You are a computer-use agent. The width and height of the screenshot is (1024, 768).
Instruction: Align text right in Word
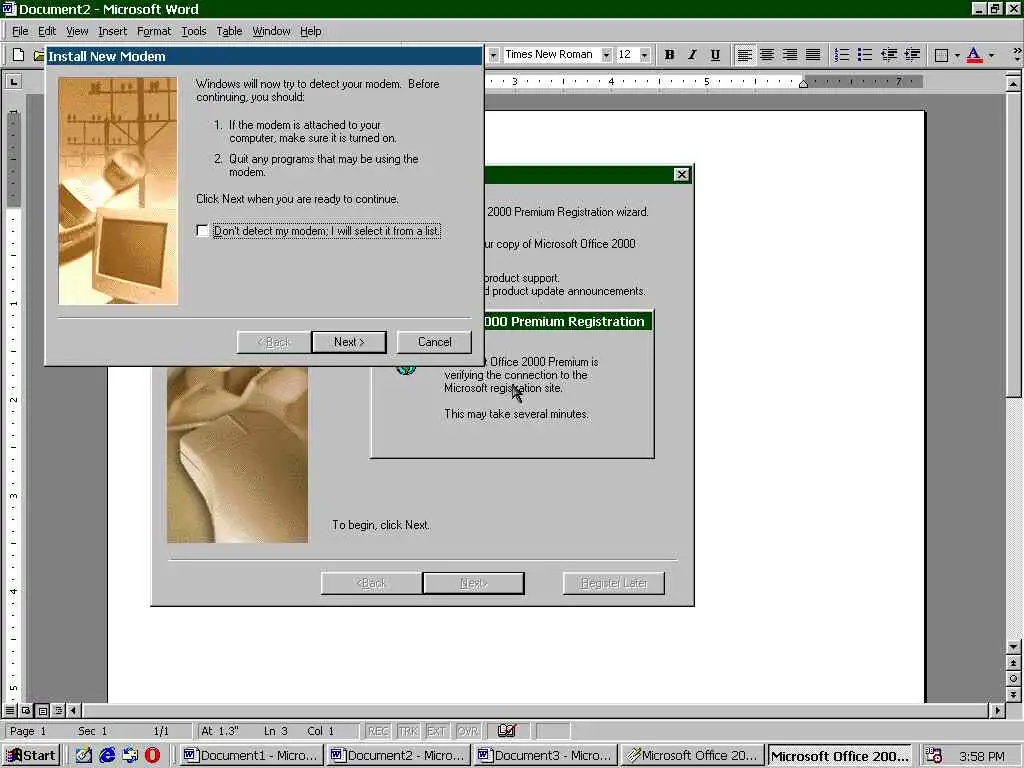tap(790, 55)
